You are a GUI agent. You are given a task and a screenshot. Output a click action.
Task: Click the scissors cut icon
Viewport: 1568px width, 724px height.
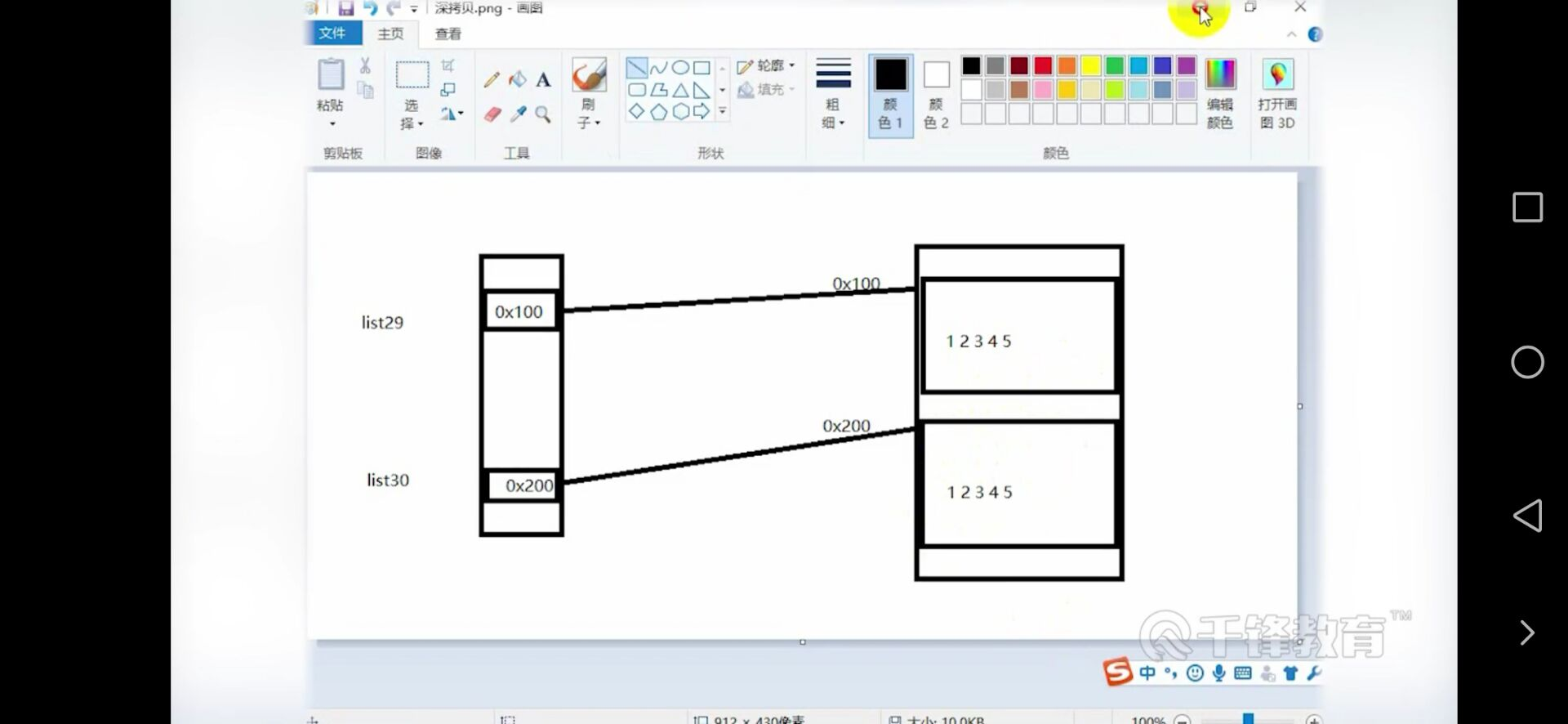(365, 65)
